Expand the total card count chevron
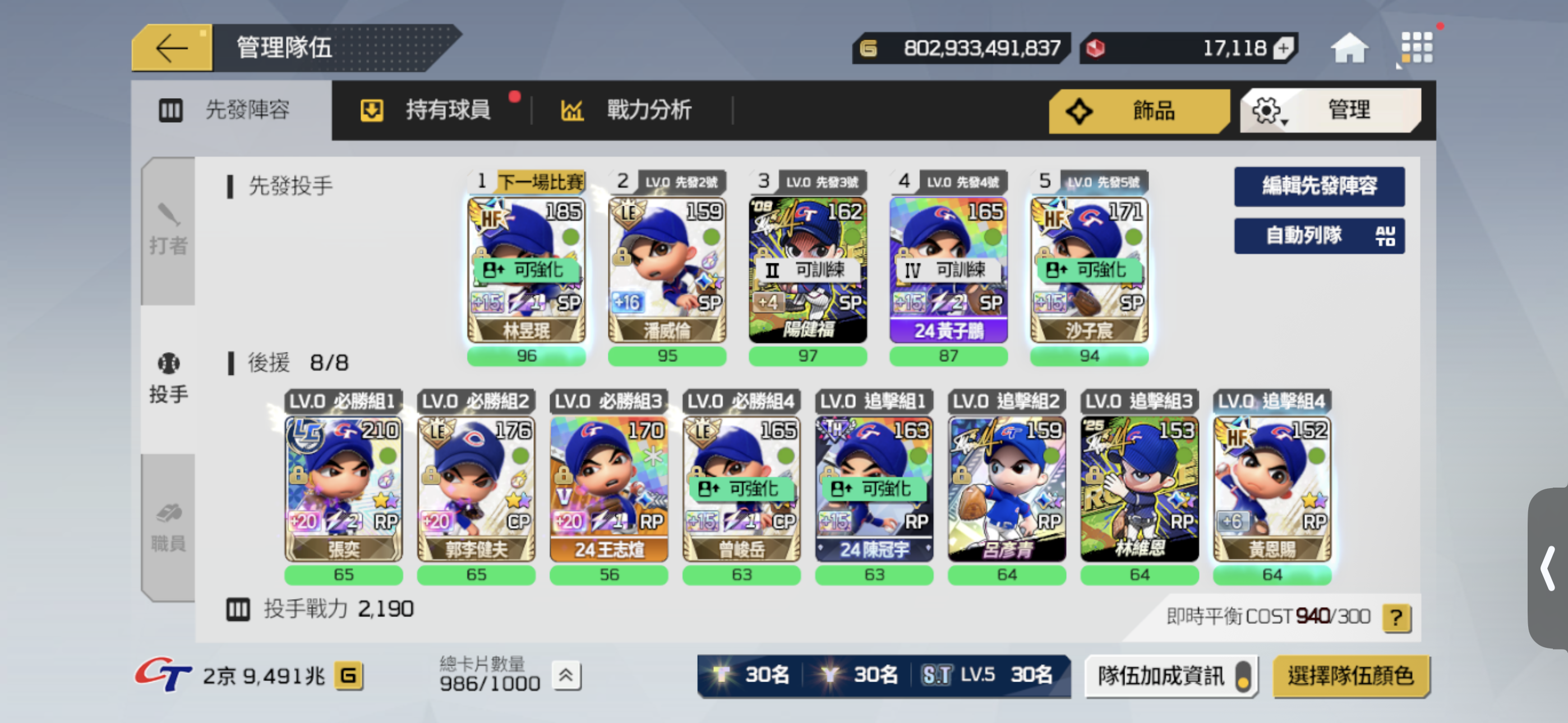This screenshot has height=723, width=1568. (x=566, y=675)
